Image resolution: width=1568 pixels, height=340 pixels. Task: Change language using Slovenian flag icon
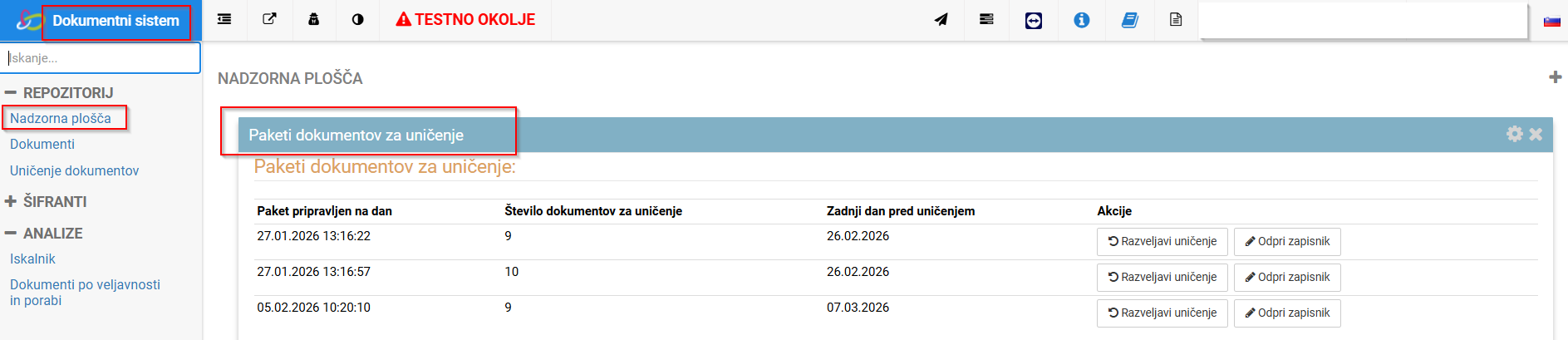1551,21
